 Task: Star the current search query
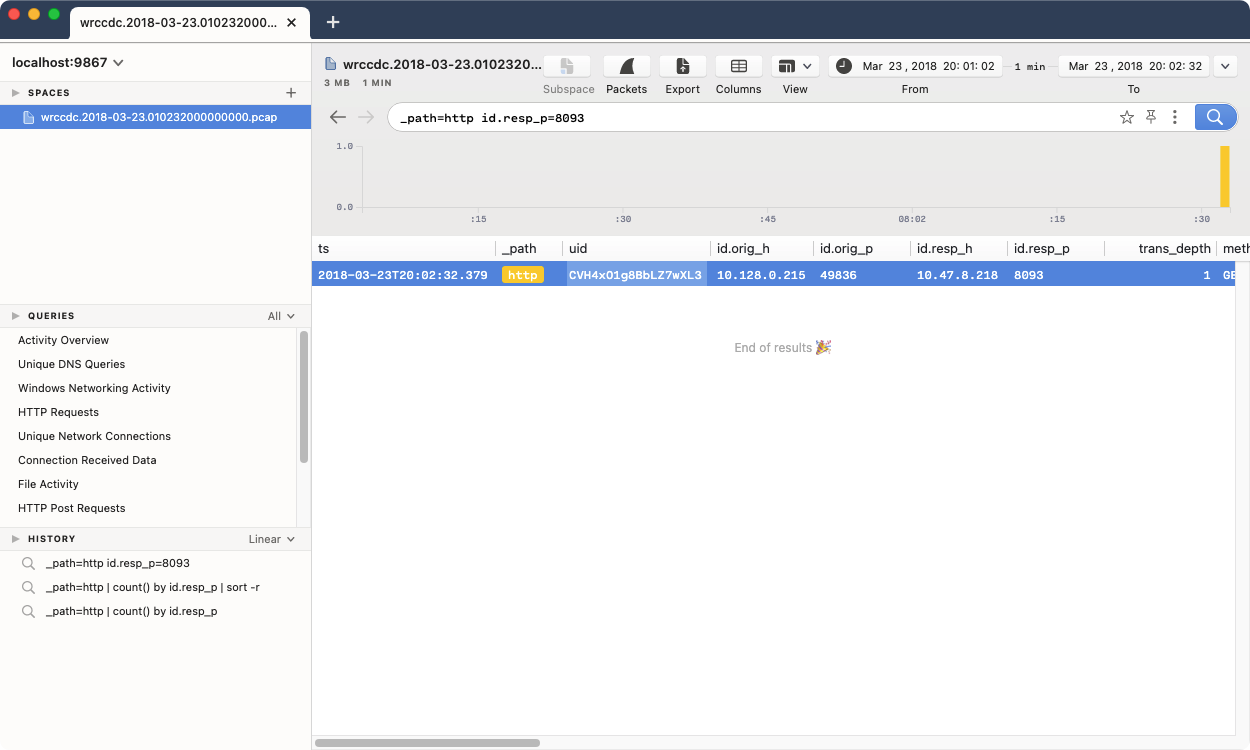[x=1127, y=117]
